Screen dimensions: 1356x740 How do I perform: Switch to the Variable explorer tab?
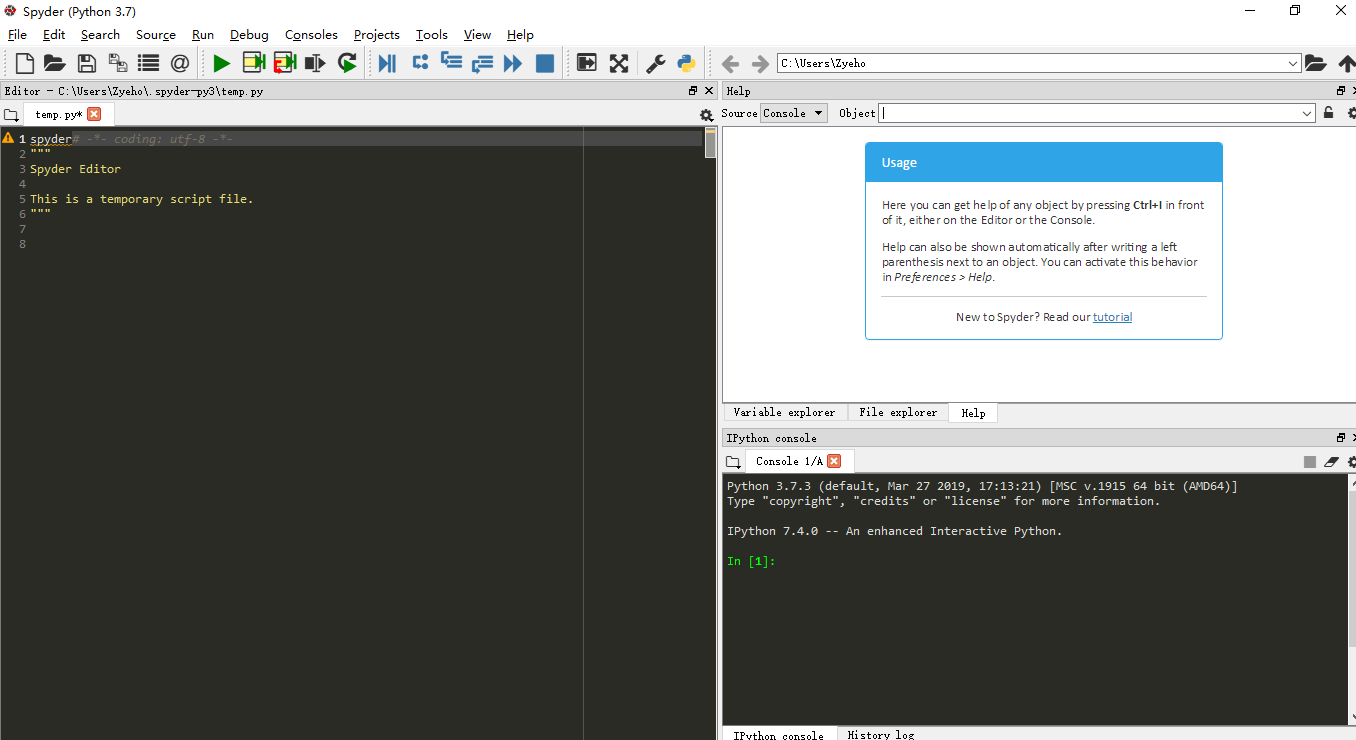click(x=784, y=413)
